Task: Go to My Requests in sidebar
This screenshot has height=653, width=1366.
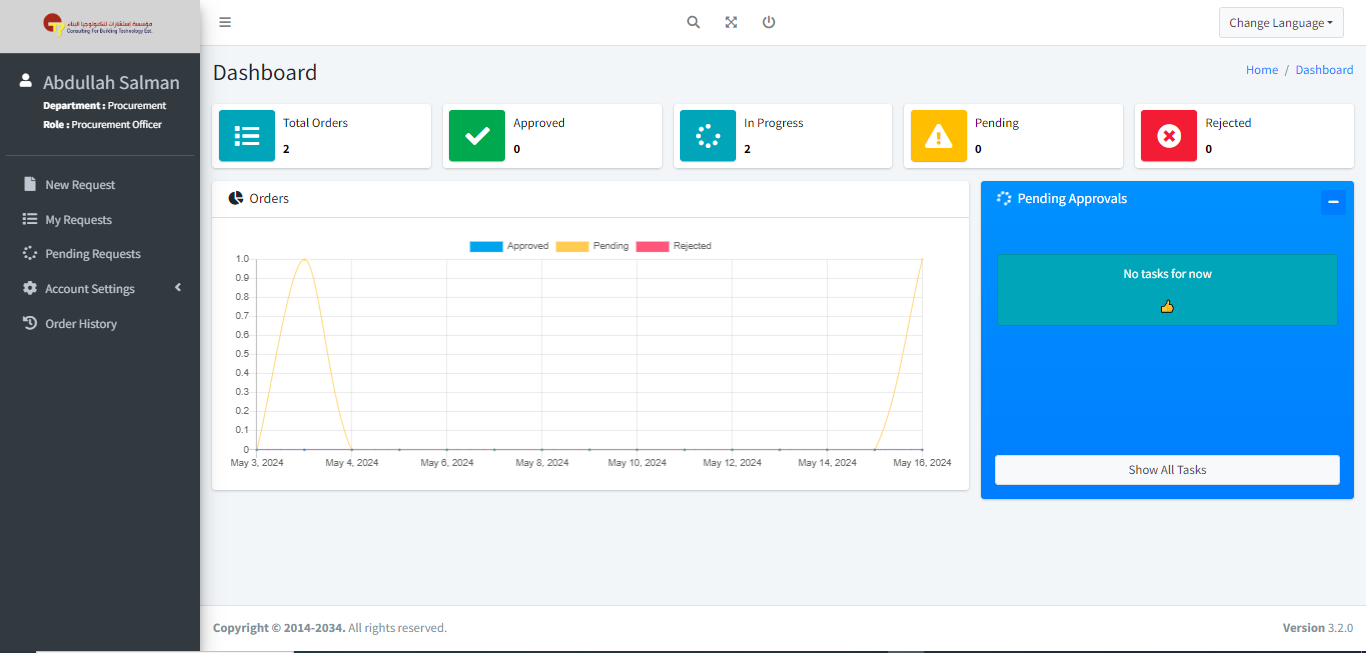Action: tap(78, 220)
